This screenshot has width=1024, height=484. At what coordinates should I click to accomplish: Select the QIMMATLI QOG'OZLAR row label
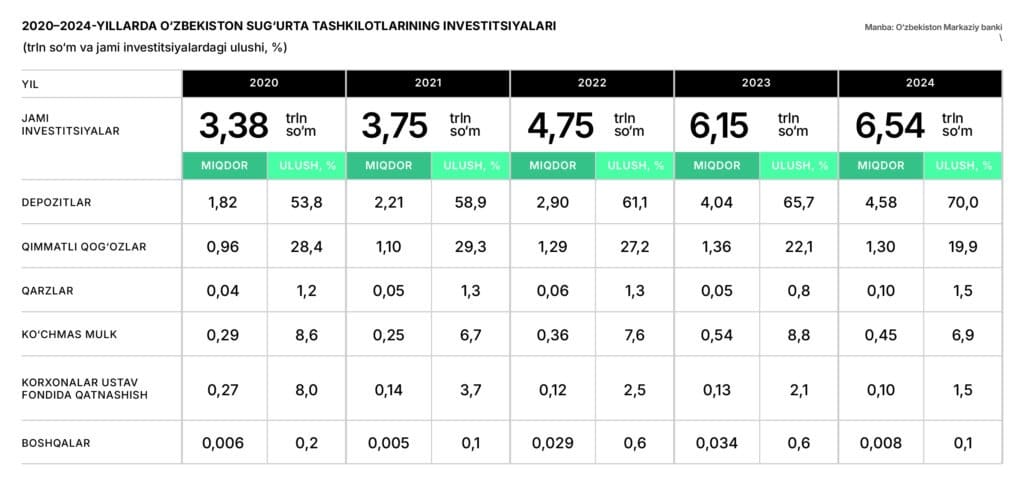pyautogui.click(x=83, y=247)
